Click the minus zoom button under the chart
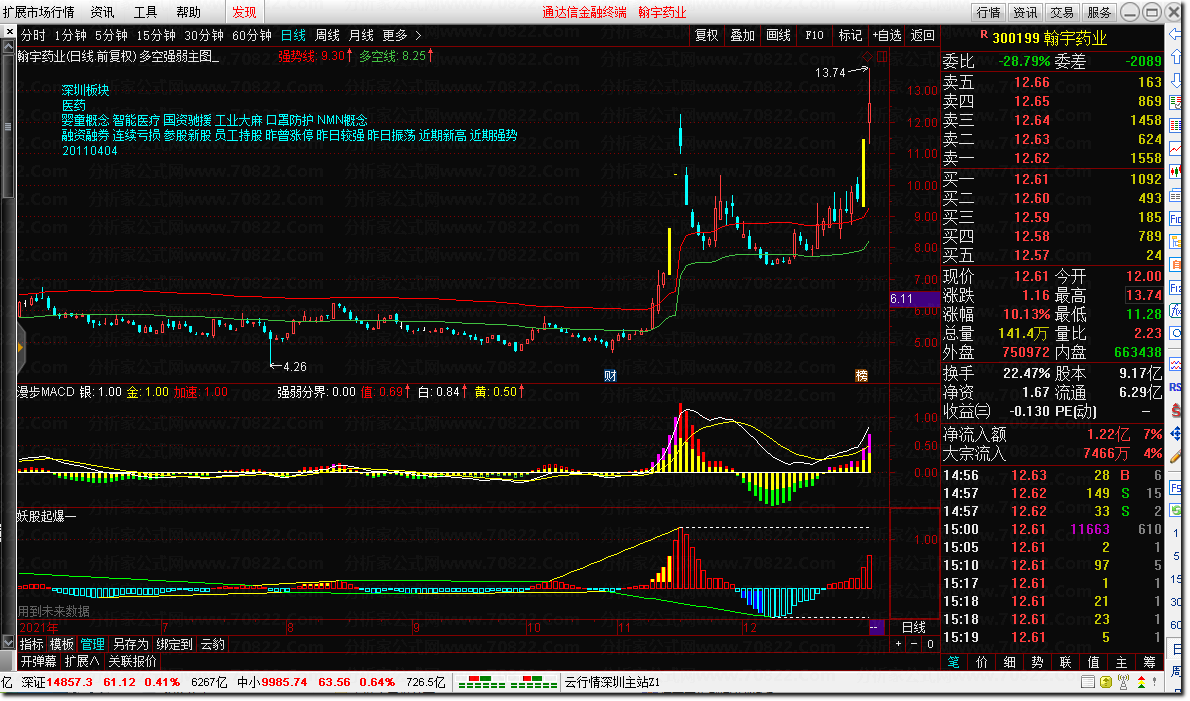 pos(915,644)
